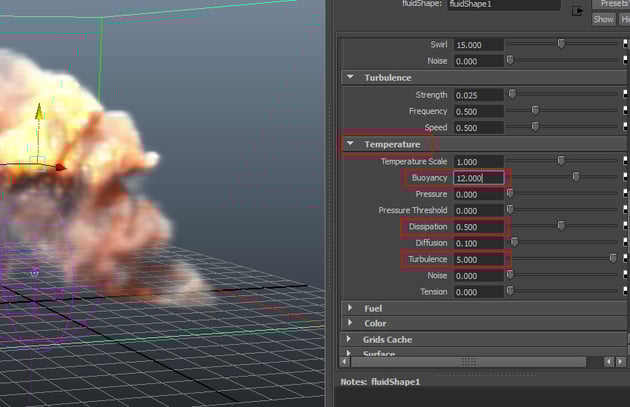Screen dimensions: 630x407
Task: Click the Pressure value field
Action: [479, 194]
